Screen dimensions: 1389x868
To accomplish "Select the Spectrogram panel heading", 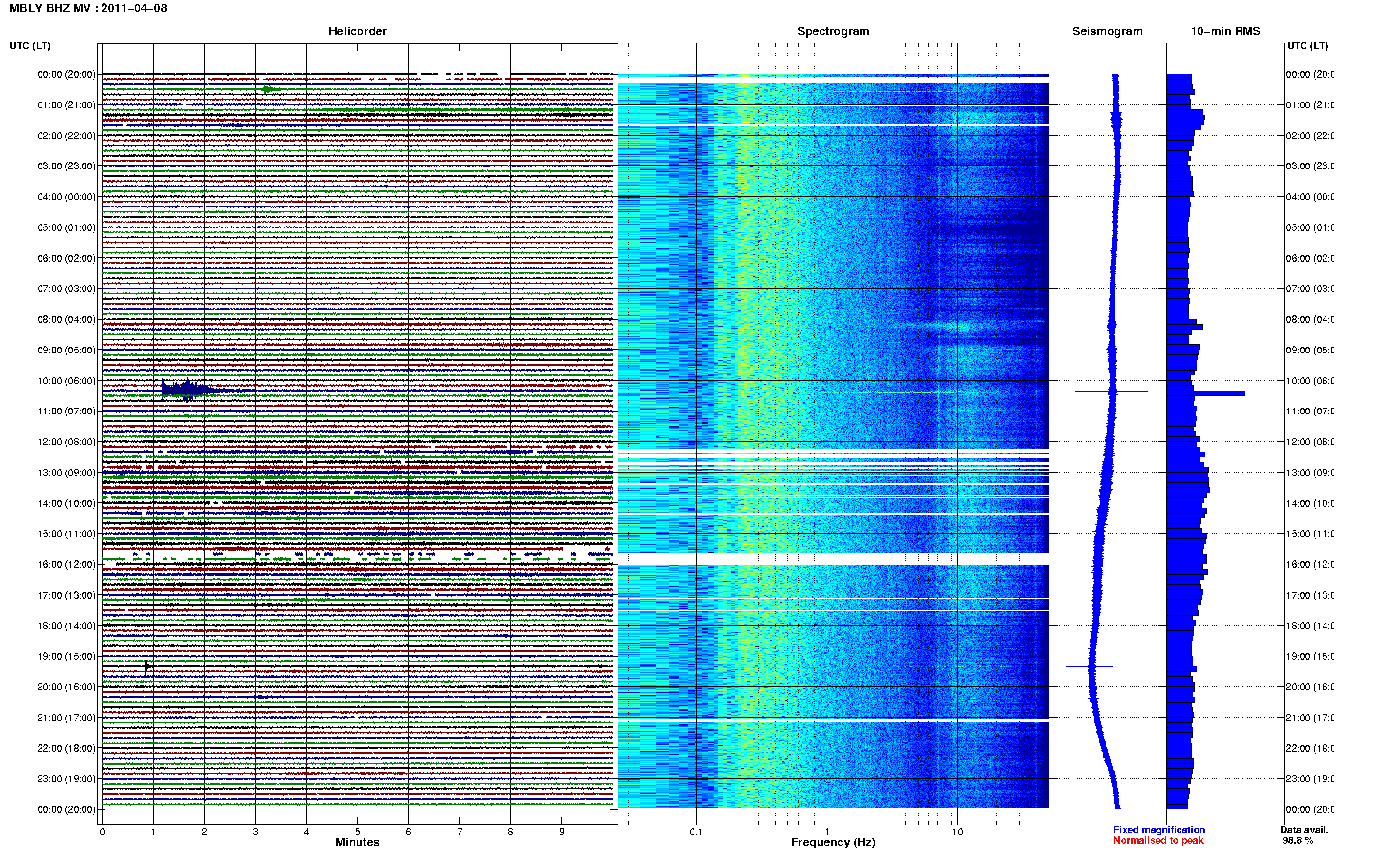I will pyautogui.click(x=833, y=32).
